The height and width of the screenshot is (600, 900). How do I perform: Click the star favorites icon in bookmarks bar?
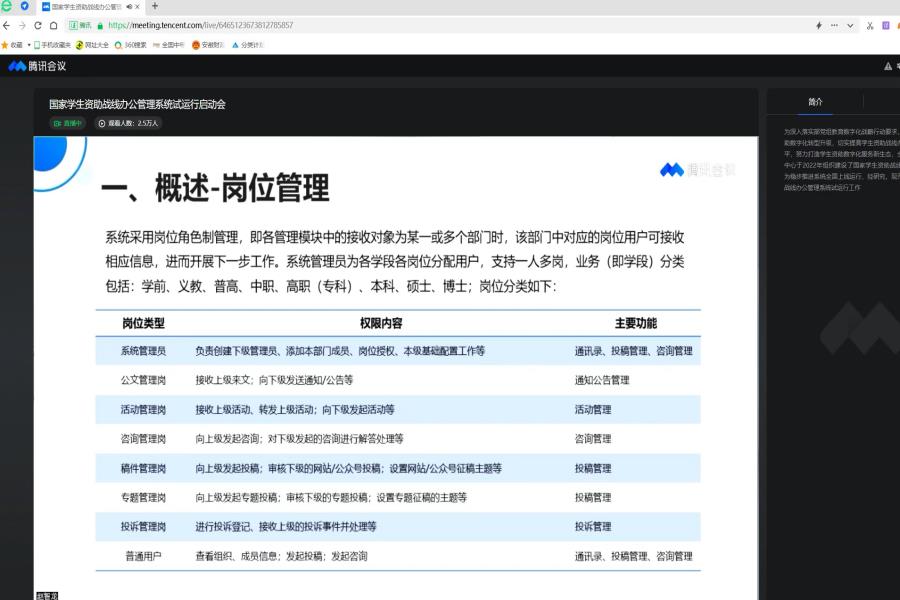coord(6,45)
